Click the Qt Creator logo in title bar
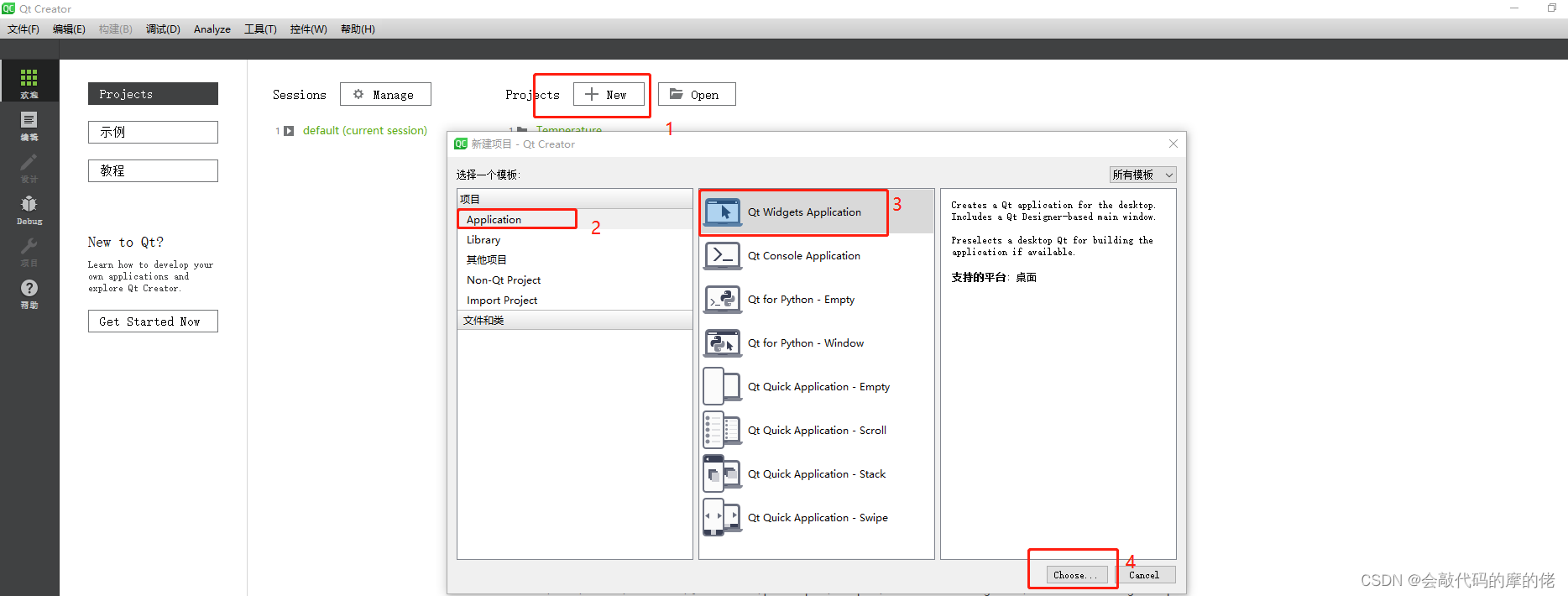This screenshot has width=1568, height=596. coord(8,8)
